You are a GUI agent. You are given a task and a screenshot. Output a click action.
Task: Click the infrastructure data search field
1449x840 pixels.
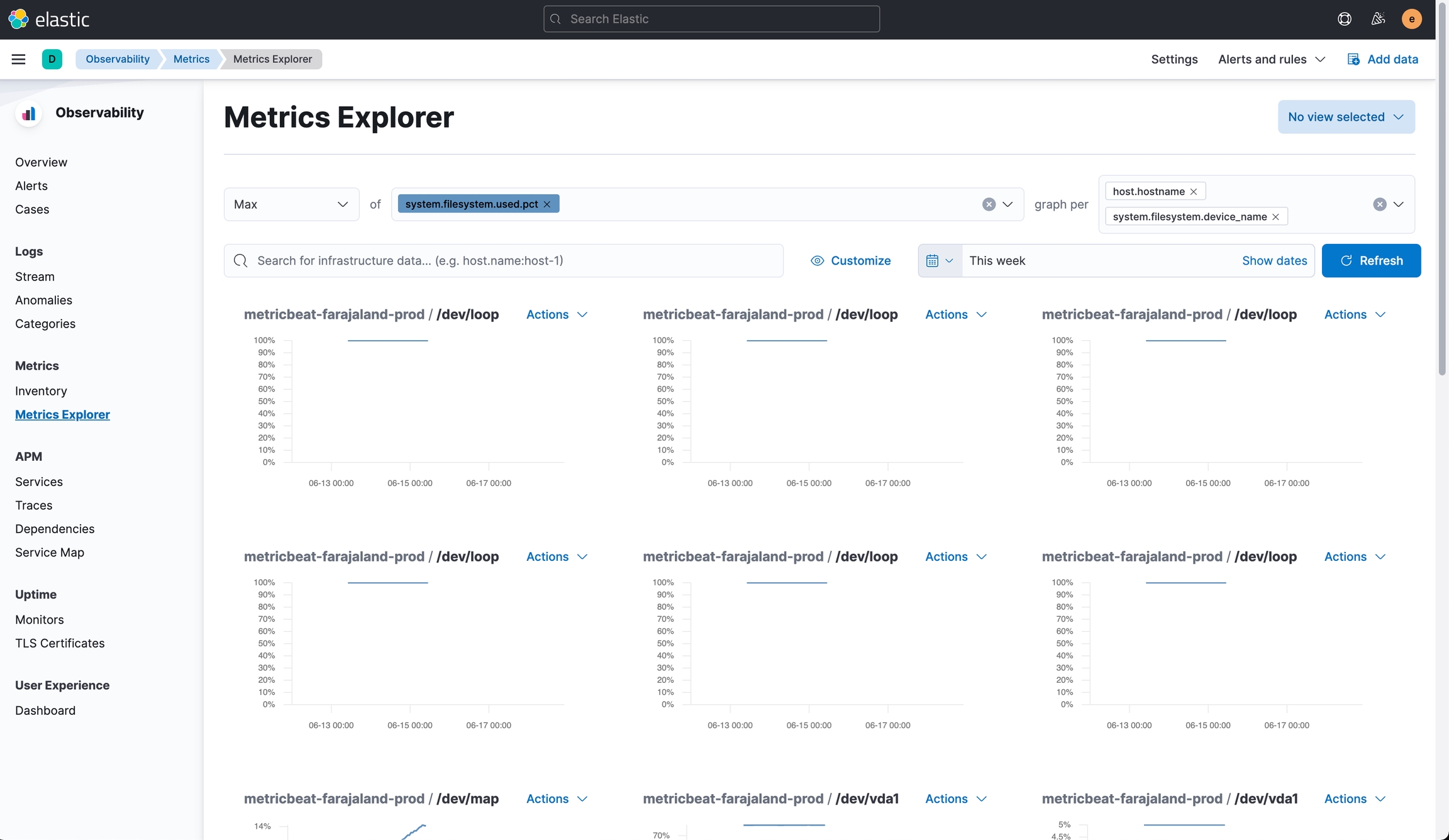click(x=503, y=260)
